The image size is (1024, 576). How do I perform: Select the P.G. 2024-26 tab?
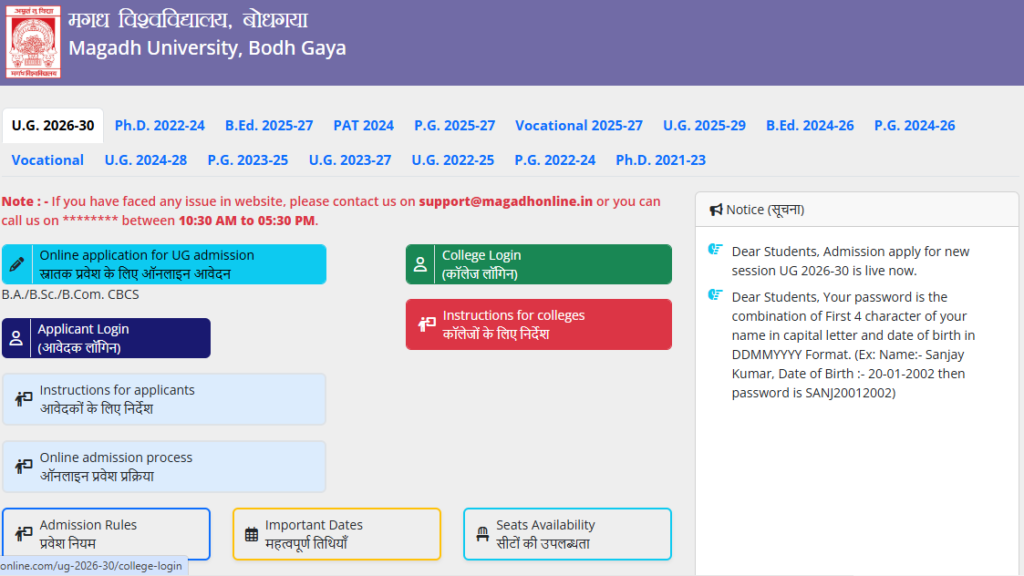914,125
